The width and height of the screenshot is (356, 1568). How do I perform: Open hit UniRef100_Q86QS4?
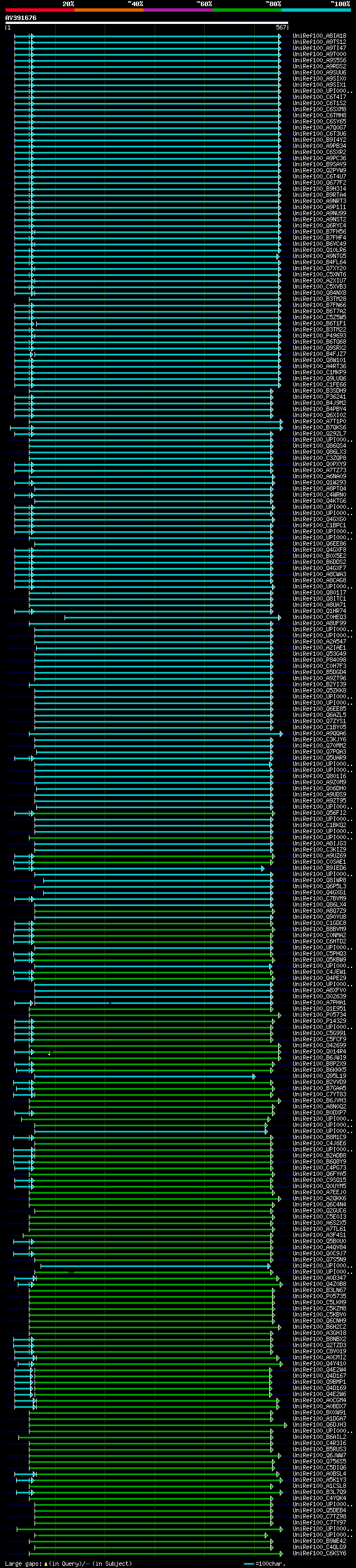(x=319, y=446)
